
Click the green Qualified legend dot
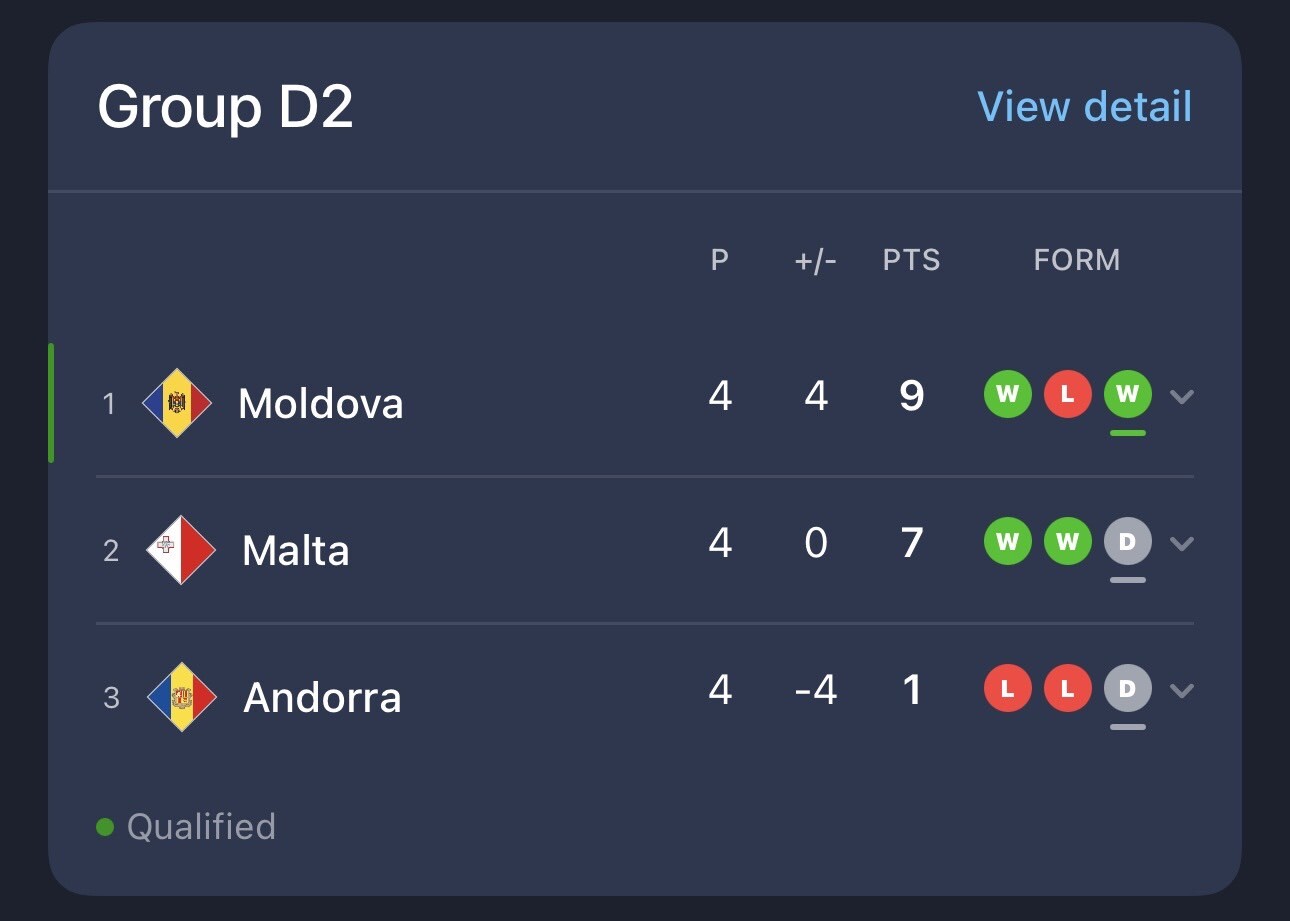(105, 827)
